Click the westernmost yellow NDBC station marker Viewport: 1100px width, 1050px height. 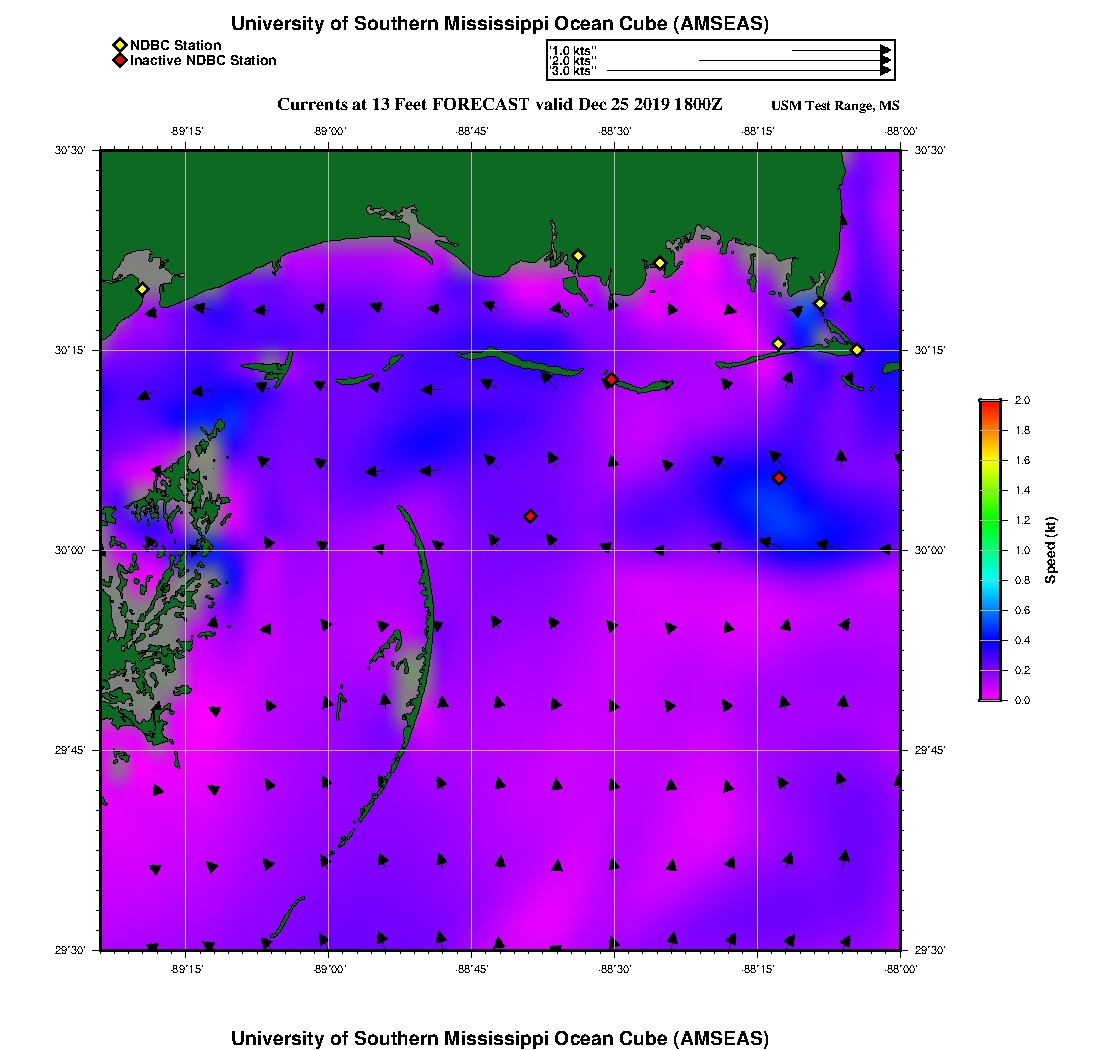click(142, 289)
